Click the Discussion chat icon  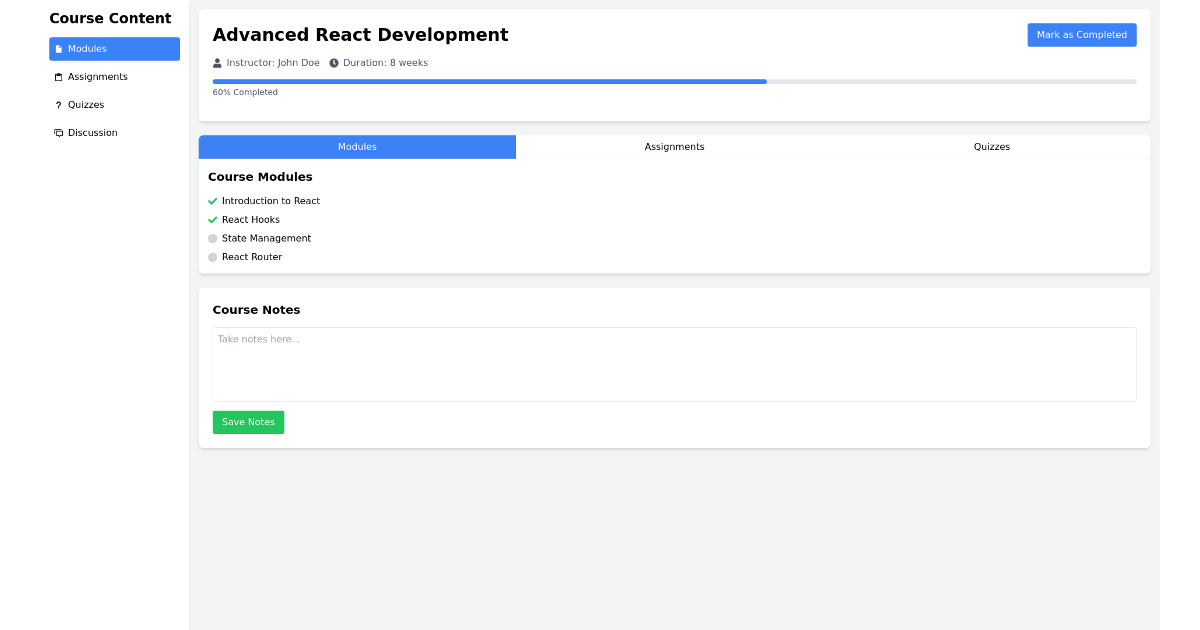point(57,132)
